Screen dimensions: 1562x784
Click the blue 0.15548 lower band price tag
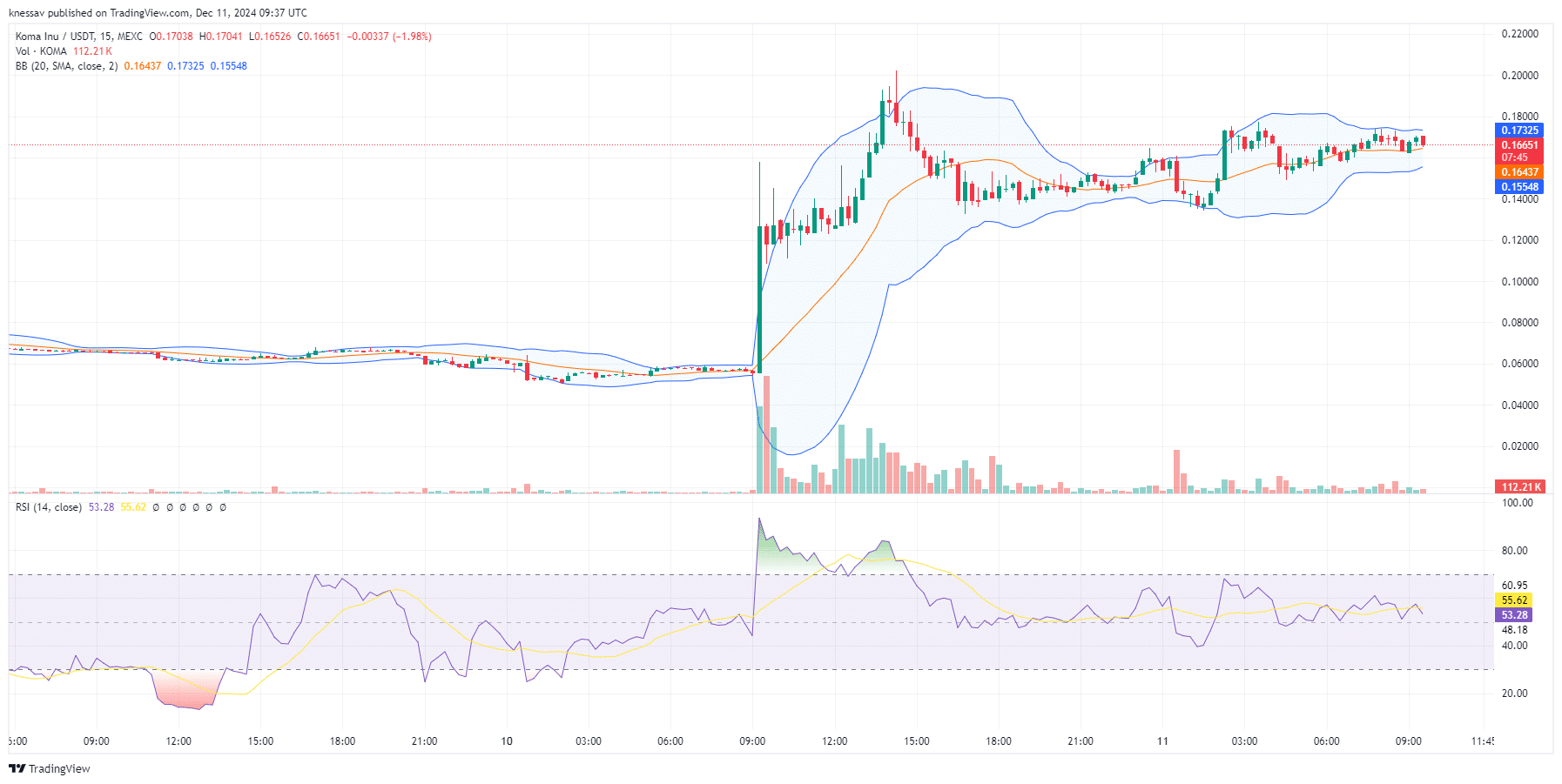tap(1519, 187)
